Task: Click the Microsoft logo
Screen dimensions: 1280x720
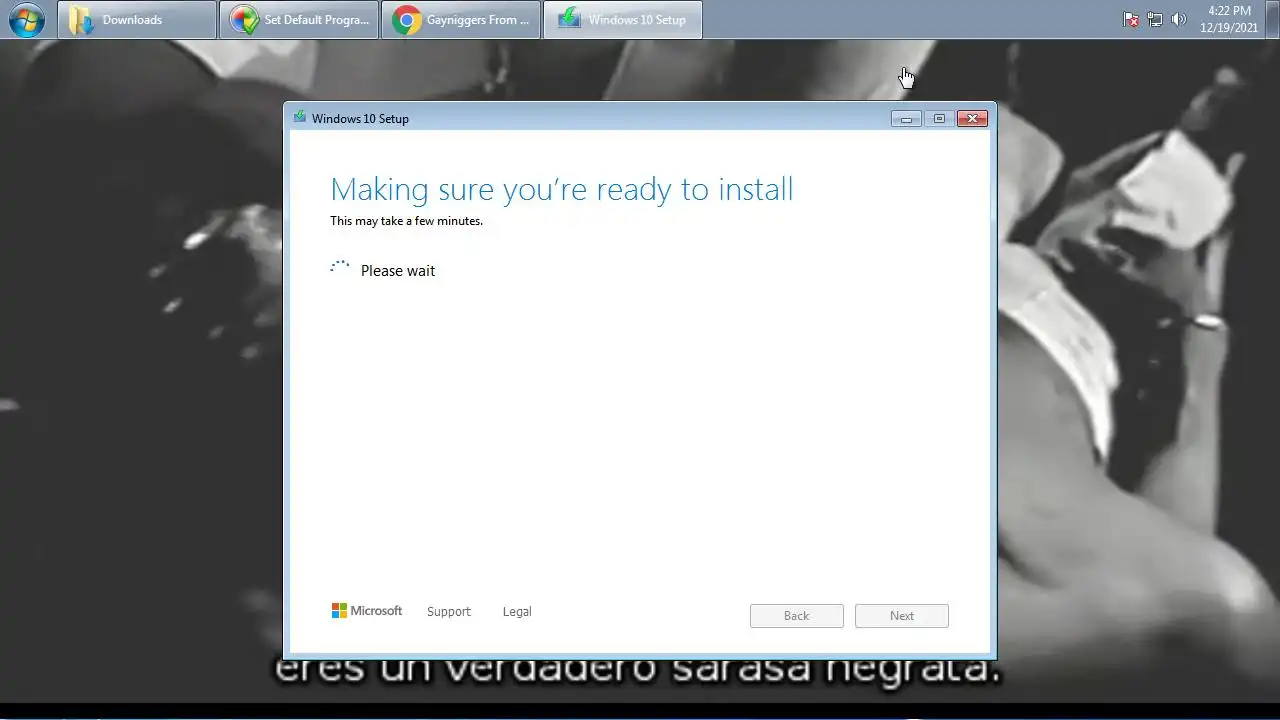Action: tap(367, 610)
